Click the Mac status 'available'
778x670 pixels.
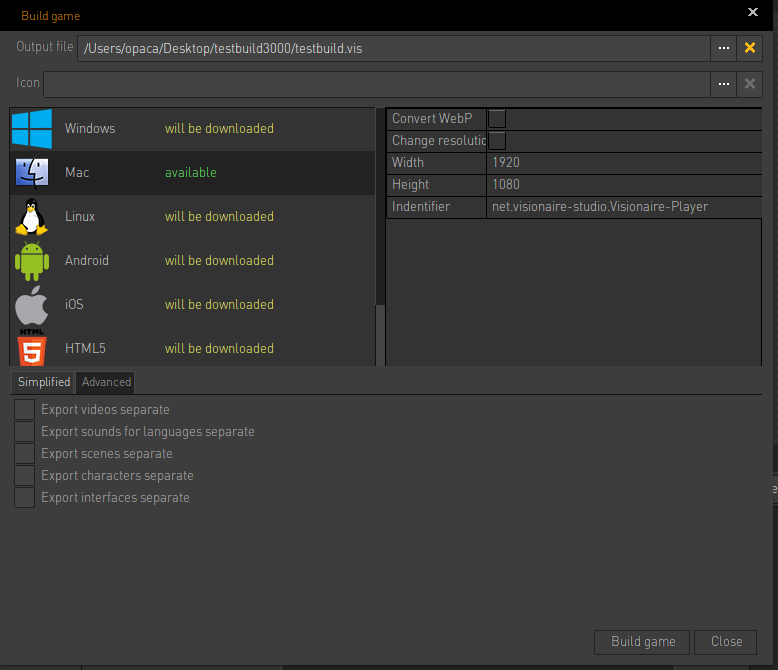tap(191, 173)
